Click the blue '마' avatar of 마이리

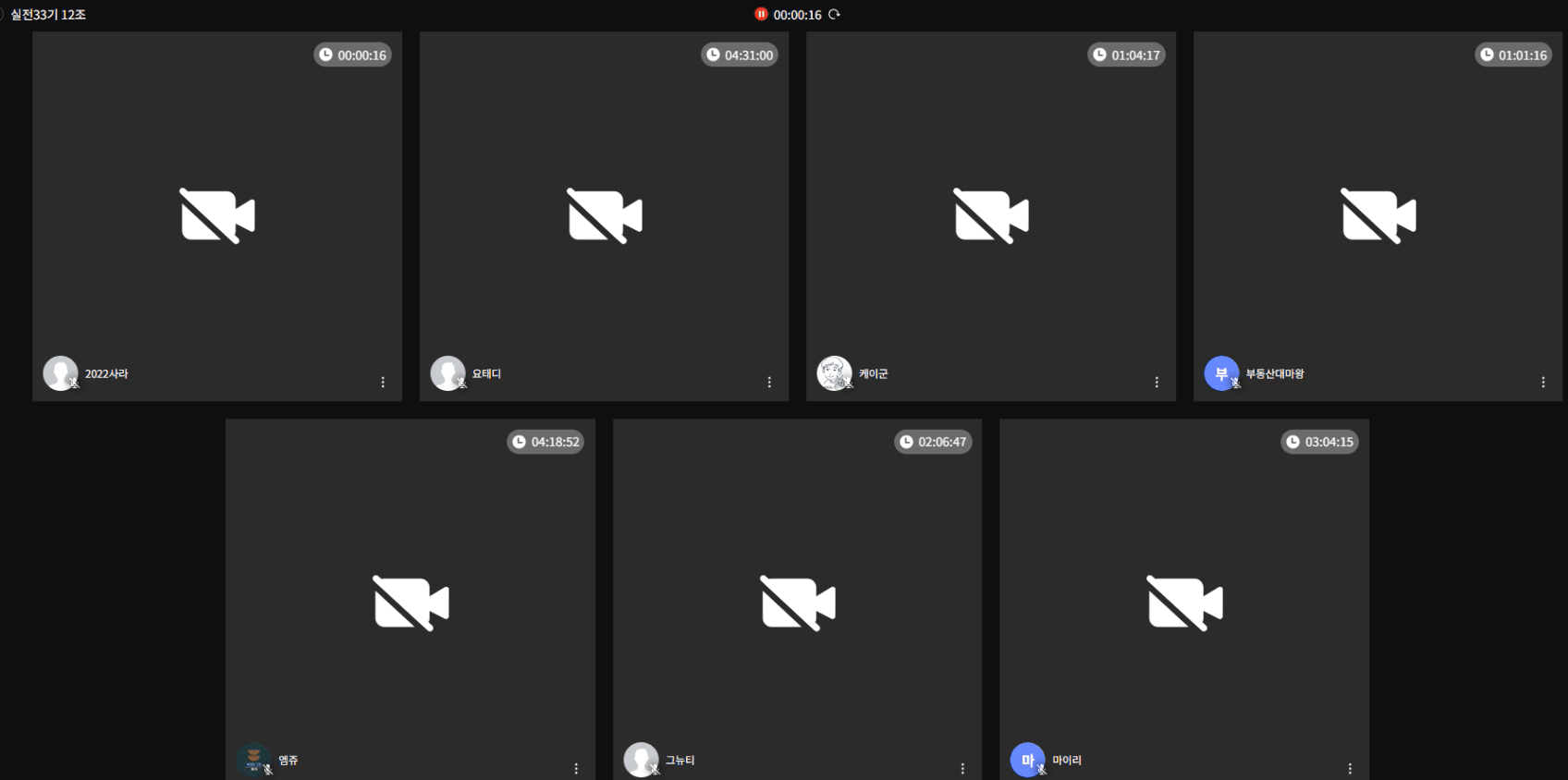point(1027,760)
